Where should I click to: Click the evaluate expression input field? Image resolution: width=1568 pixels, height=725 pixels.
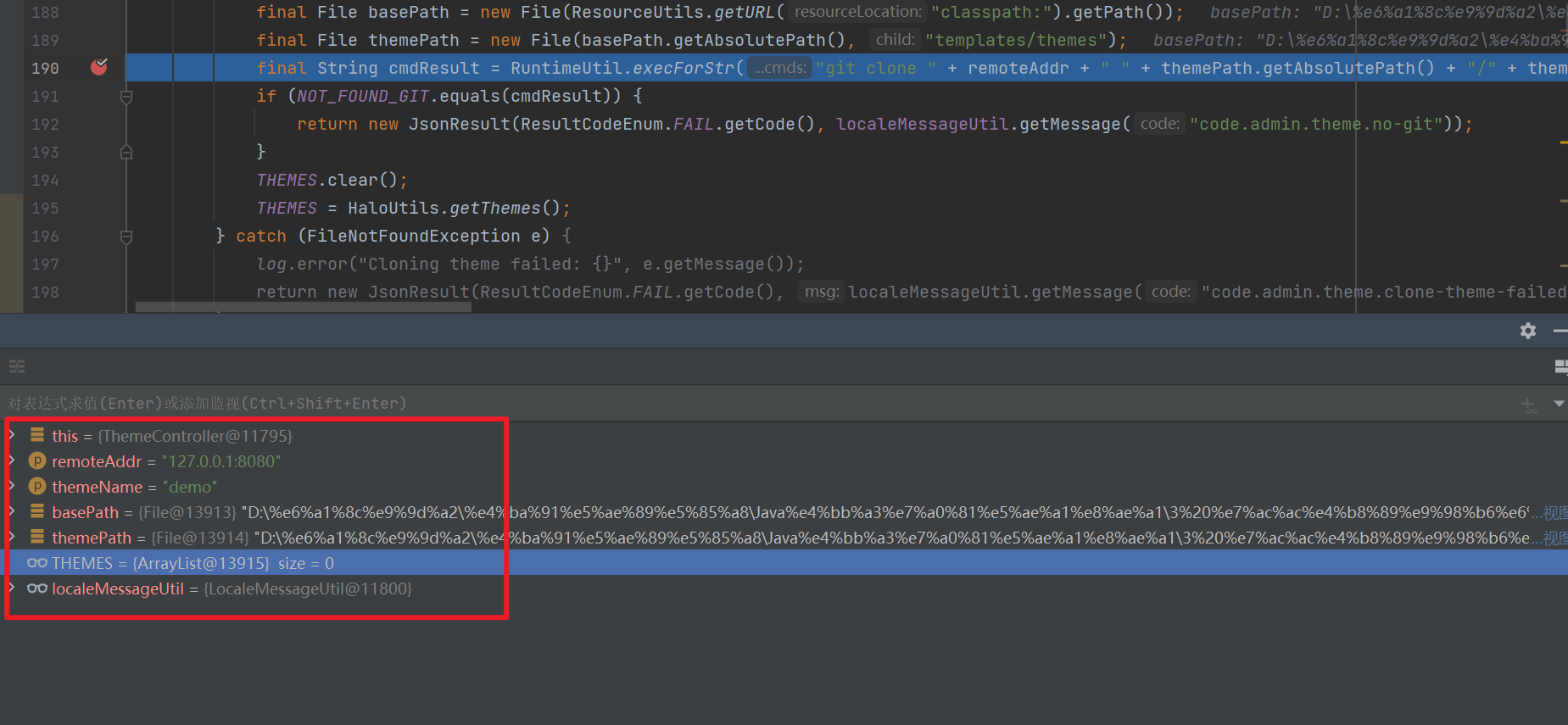pyautogui.click(x=678, y=404)
